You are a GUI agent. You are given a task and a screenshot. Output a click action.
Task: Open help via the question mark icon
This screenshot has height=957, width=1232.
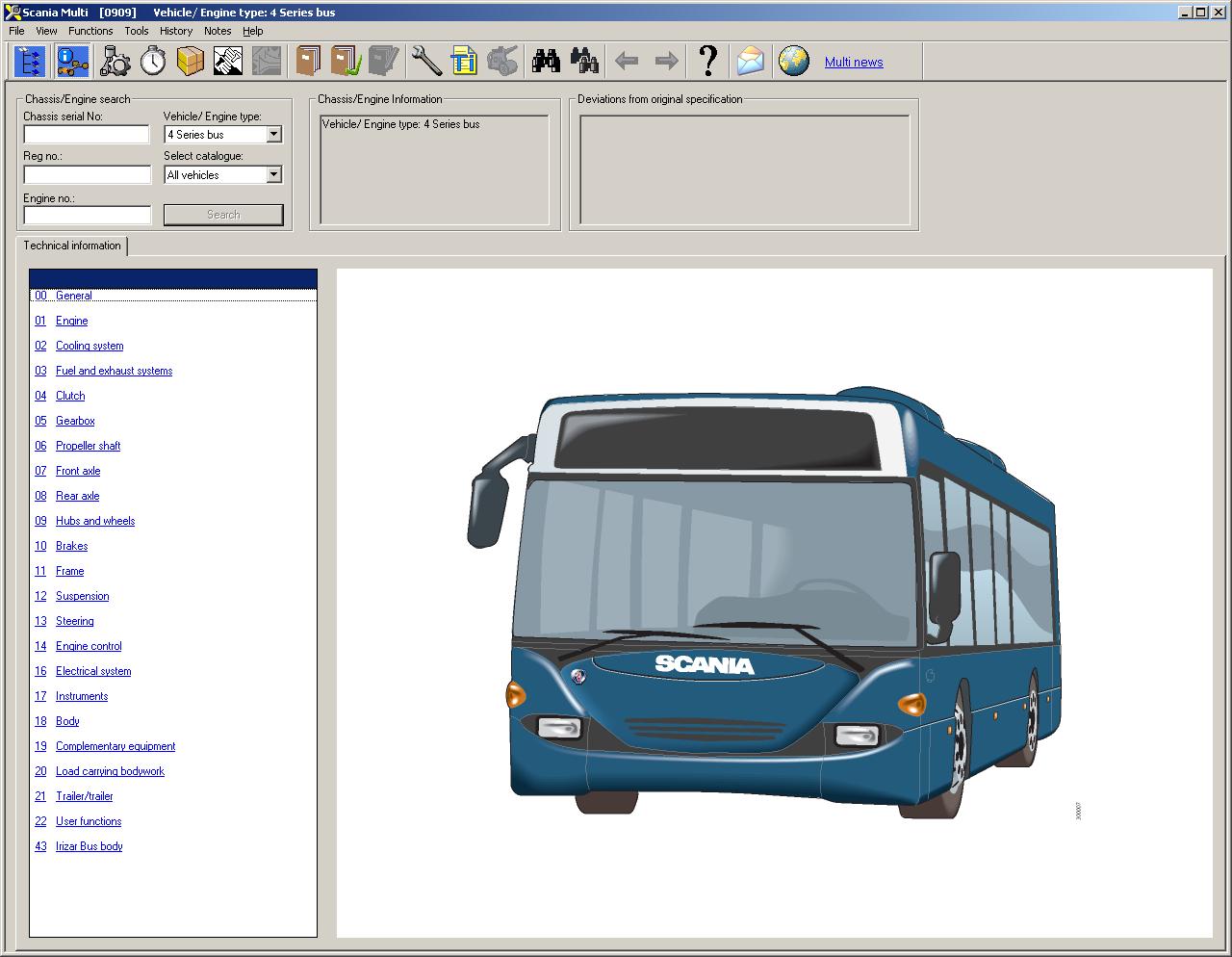click(708, 62)
